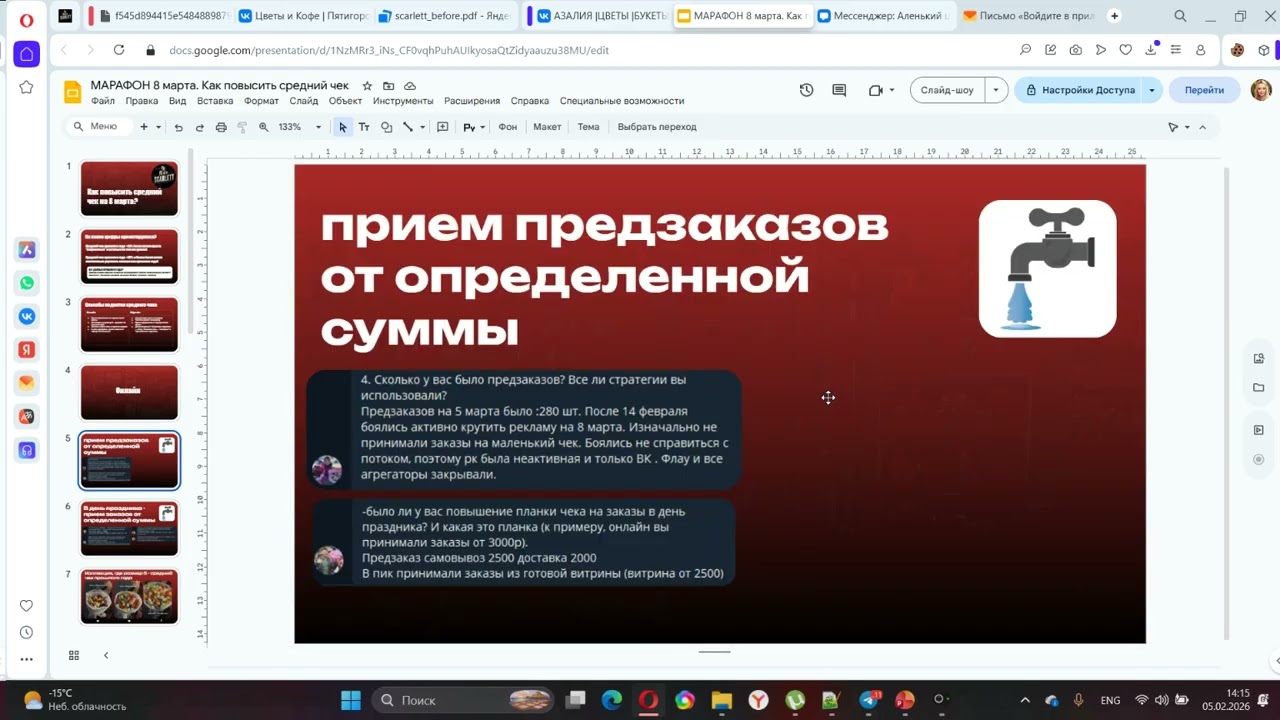Move the presentation using the folder icon
The height and width of the screenshot is (720, 1280).
389,86
